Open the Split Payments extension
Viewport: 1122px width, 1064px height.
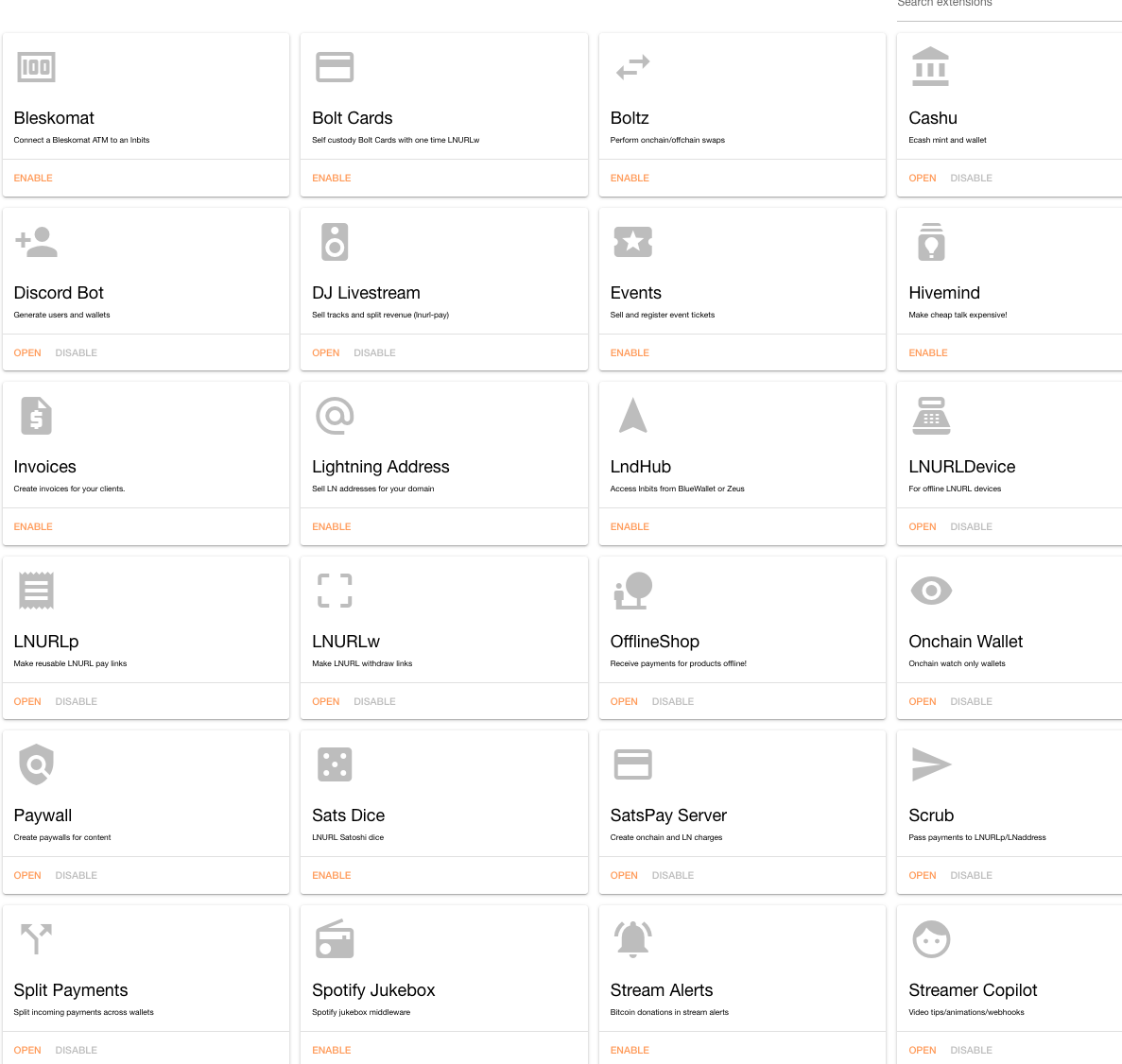coord(27,1050)
